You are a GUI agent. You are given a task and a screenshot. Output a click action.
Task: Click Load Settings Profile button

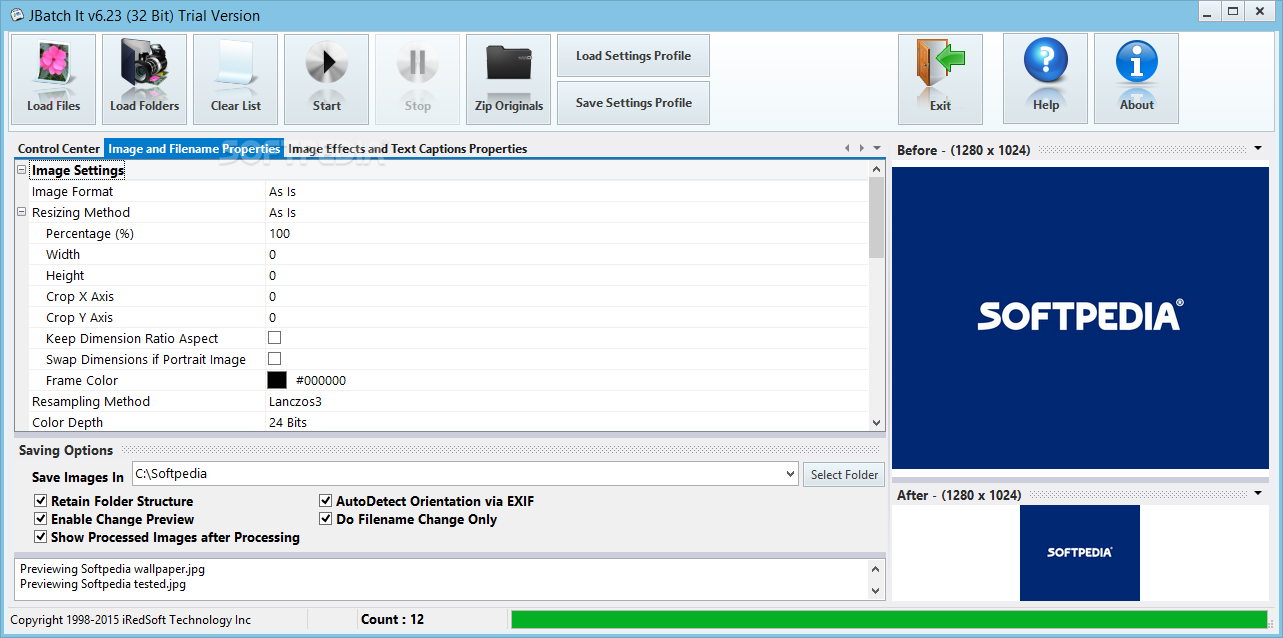point(633,56)
